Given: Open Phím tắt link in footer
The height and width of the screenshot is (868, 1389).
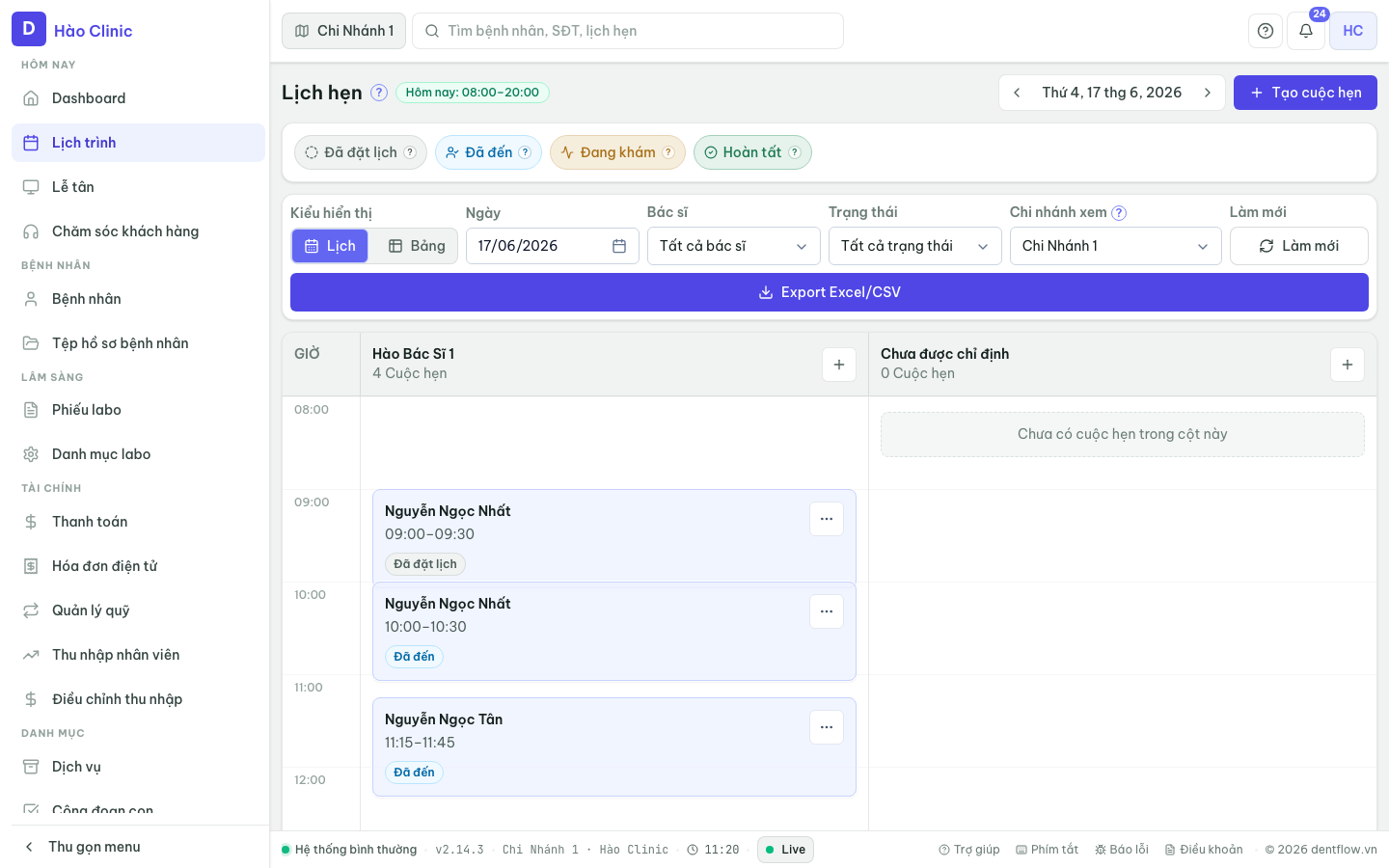Looking at the screenshot, I should 1047,850.
